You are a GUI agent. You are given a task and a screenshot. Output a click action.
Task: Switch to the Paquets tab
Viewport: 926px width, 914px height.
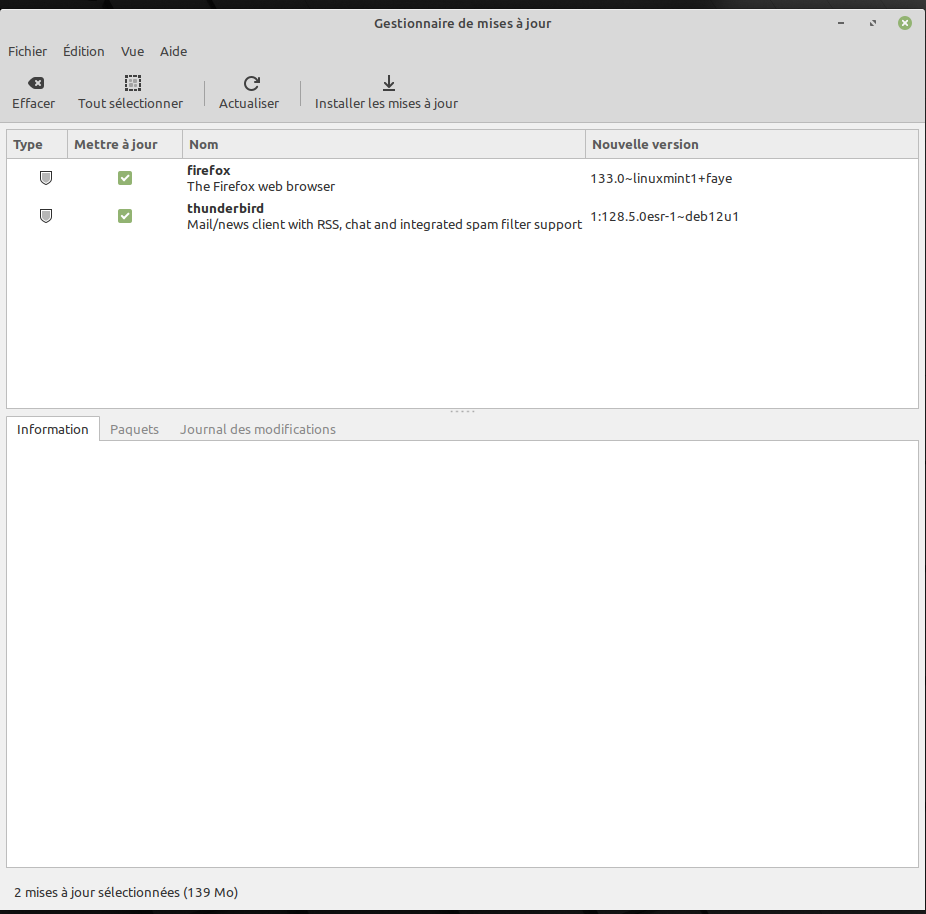[134, 429]
